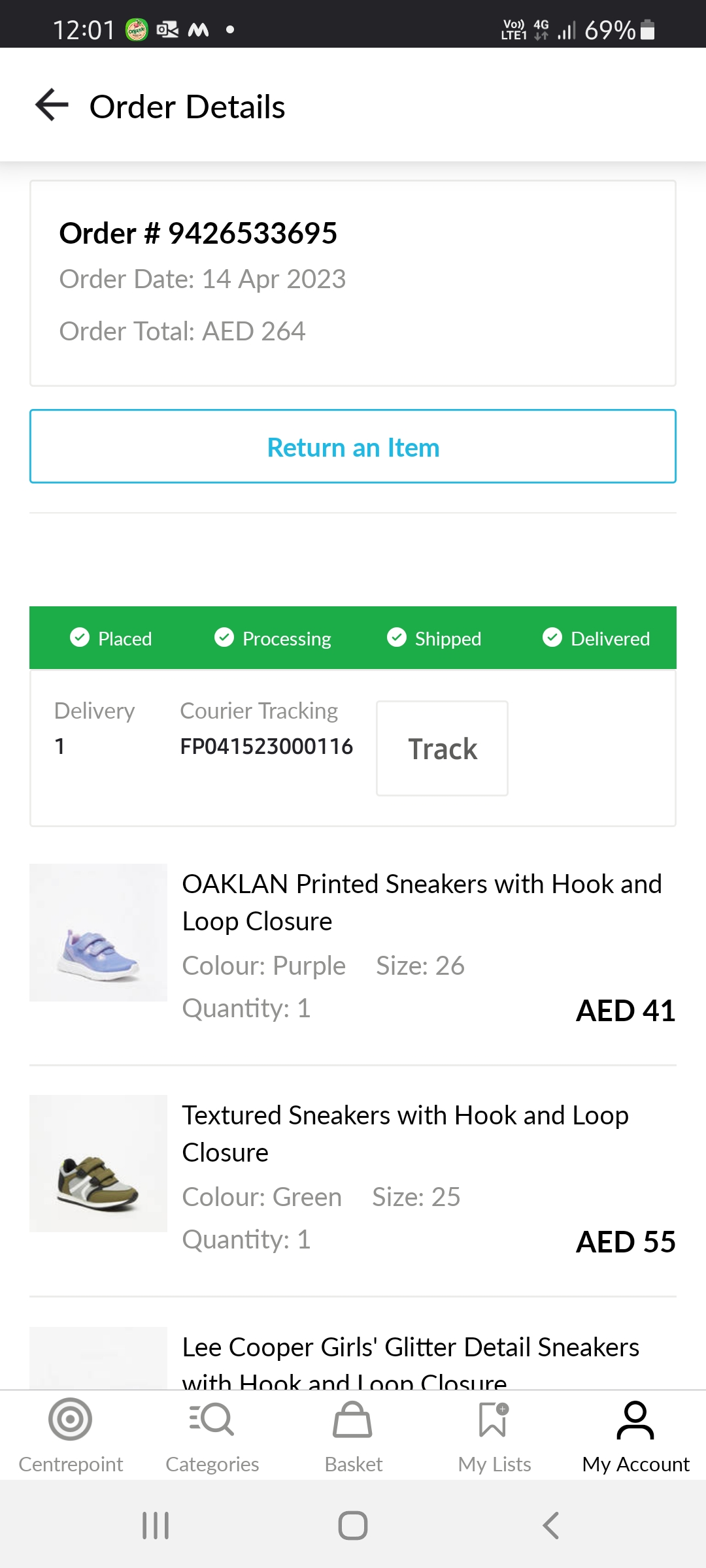This screenshot has width=706, height=1568.
Task: Open My Lists bookmark icon
Action: pyautogui.click(x=494, y=1419)
